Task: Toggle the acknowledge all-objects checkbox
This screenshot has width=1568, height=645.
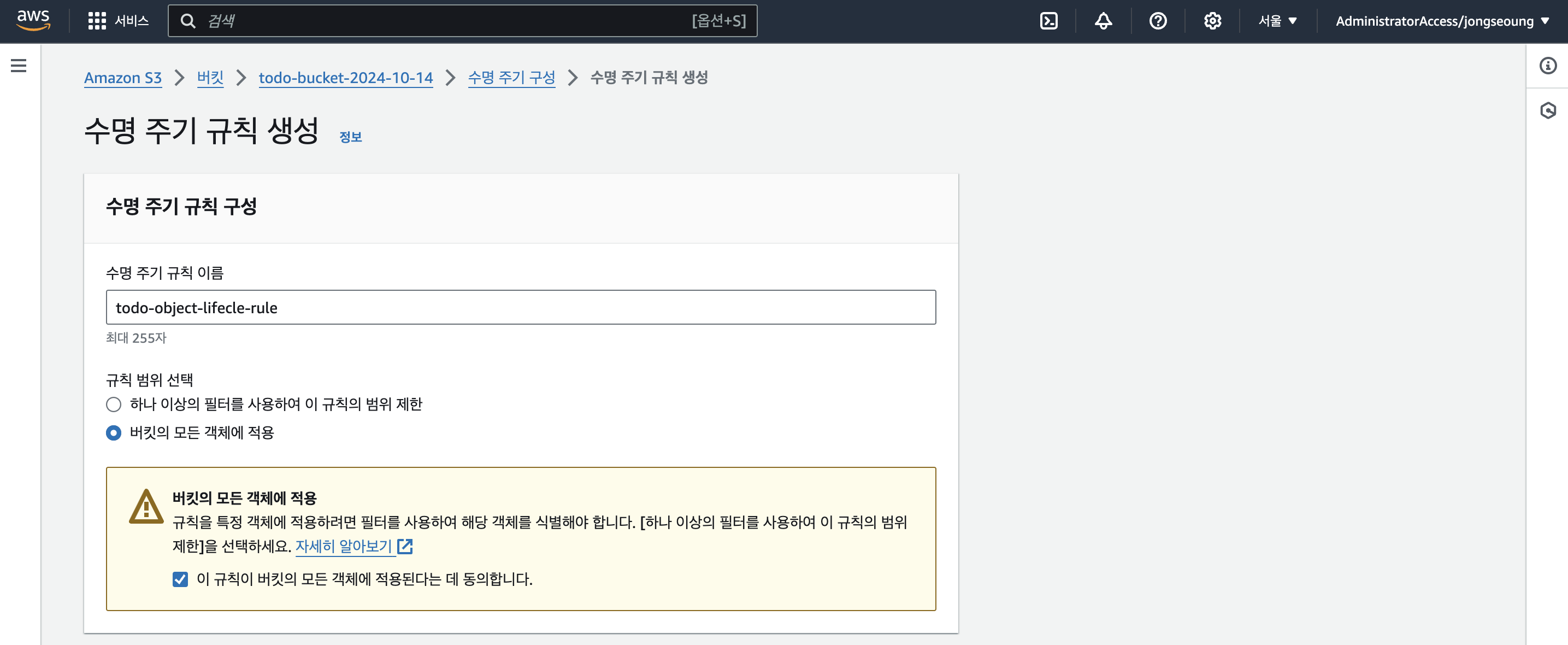Action: 180,579
